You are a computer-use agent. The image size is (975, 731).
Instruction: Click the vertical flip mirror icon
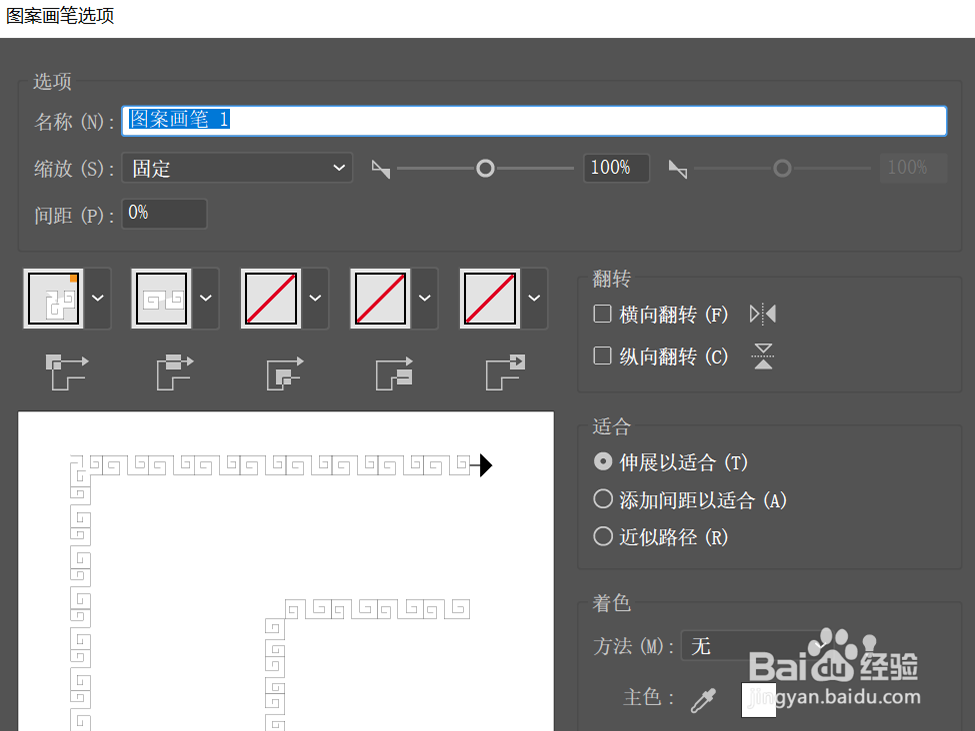tap(763, 356)
